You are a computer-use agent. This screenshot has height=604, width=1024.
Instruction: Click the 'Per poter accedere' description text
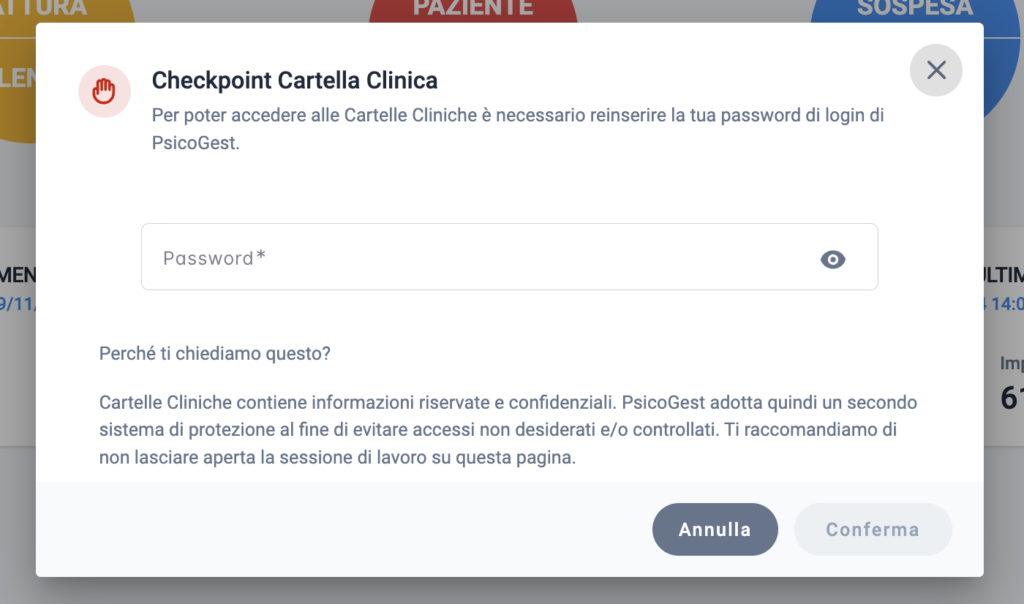click(x=518, y=129)
